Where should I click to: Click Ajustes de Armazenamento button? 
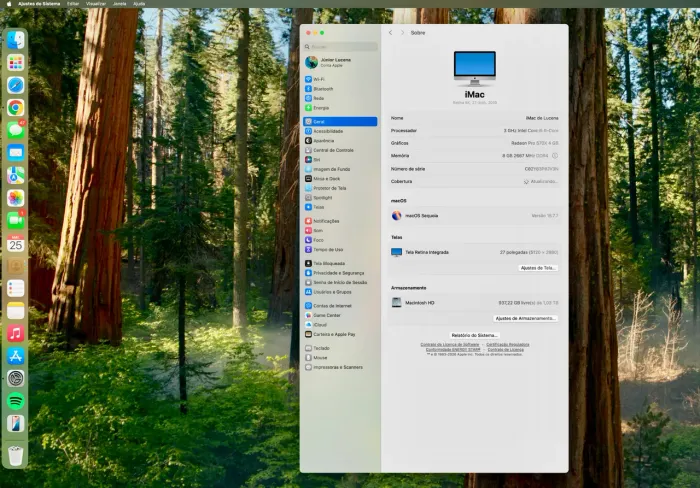[525, 318]
